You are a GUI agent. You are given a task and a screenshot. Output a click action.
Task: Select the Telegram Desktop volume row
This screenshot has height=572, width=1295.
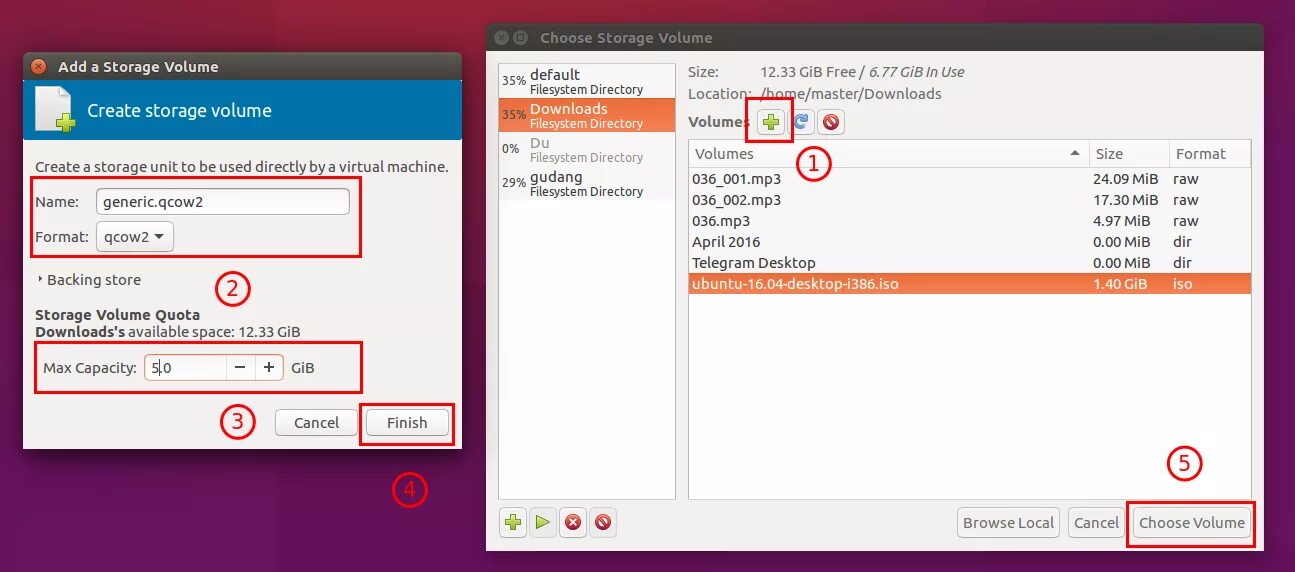(969, 263)
